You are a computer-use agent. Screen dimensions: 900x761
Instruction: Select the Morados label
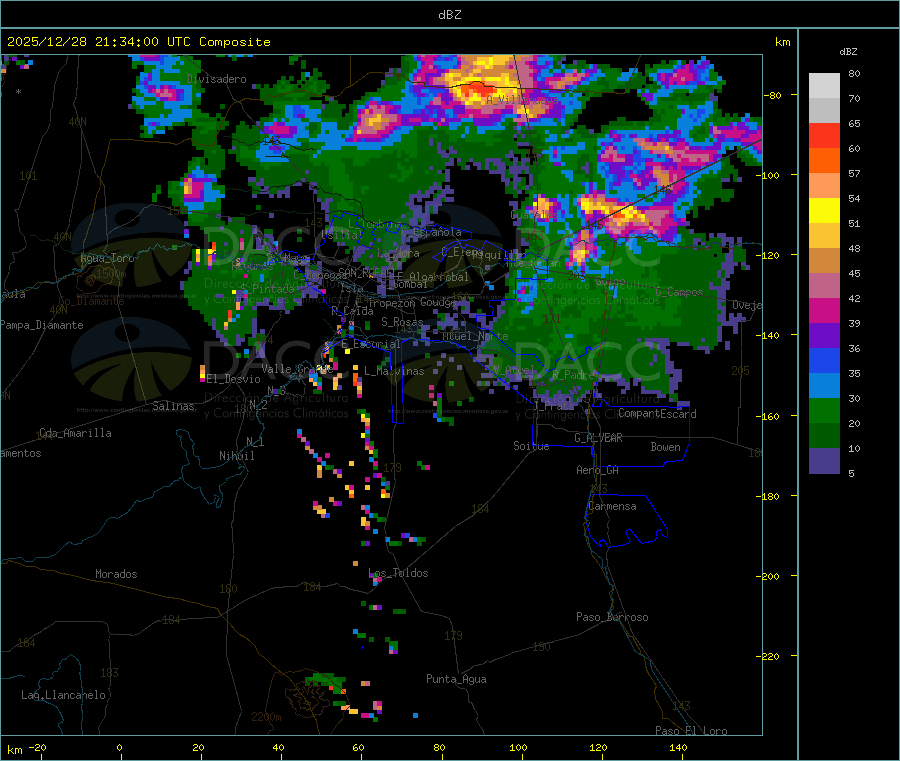click(116, 574)
